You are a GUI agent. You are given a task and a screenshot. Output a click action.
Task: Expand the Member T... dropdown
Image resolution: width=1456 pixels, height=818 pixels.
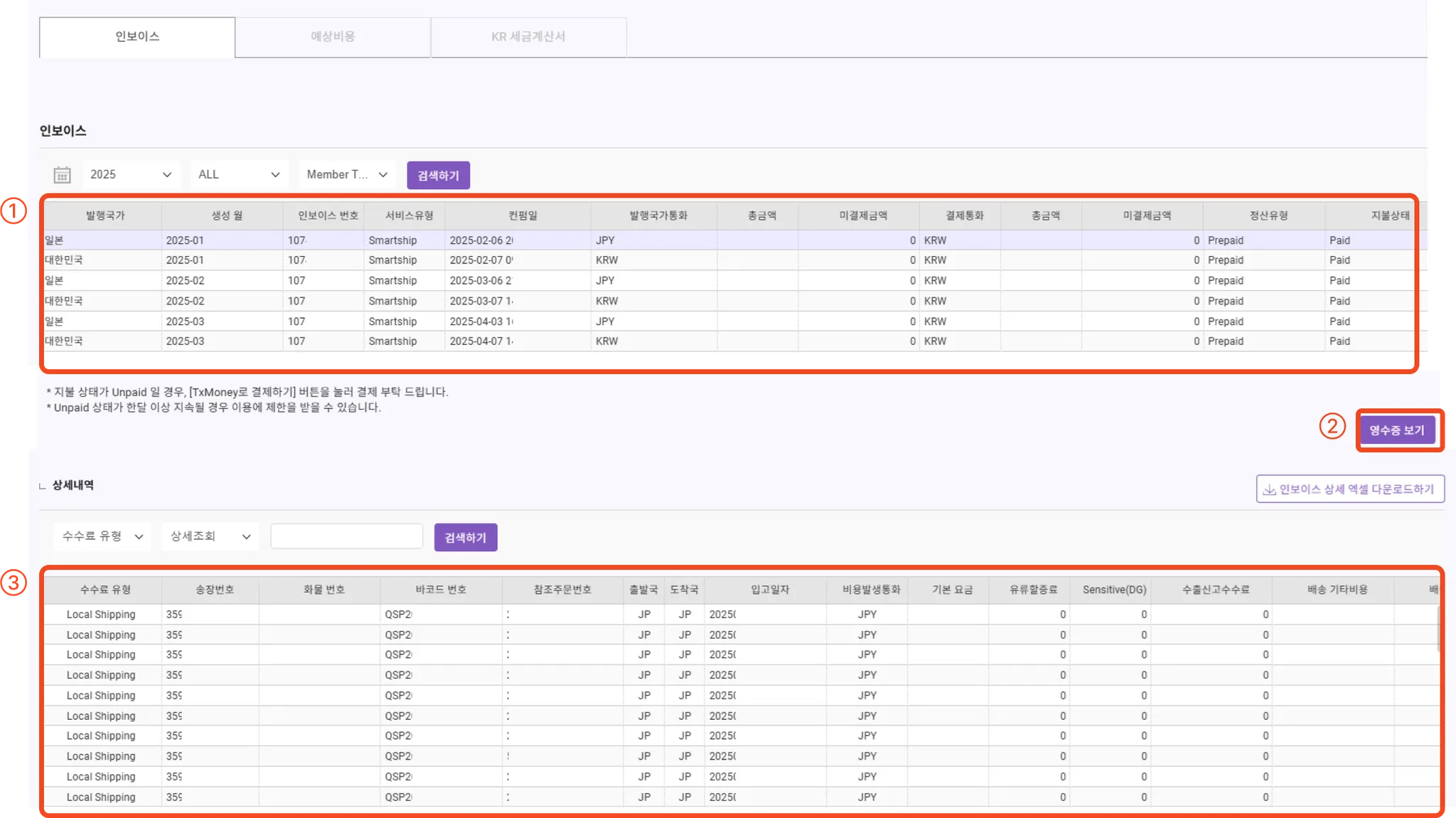point(347,175)
